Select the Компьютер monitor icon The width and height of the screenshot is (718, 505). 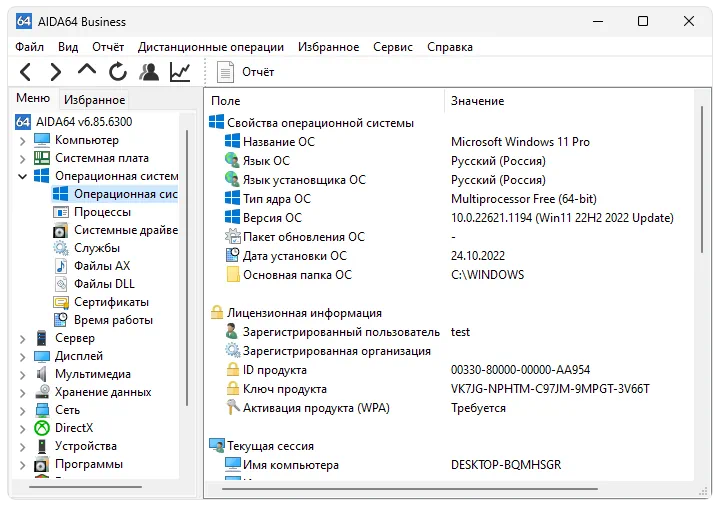click(42, 140)
